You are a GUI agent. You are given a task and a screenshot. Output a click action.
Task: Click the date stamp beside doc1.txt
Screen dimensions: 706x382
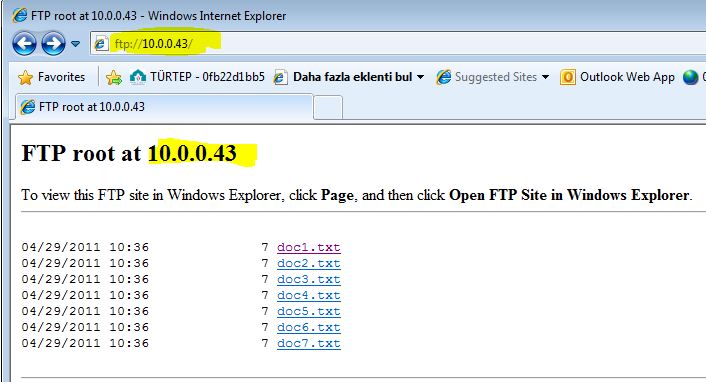click(85, 247)
